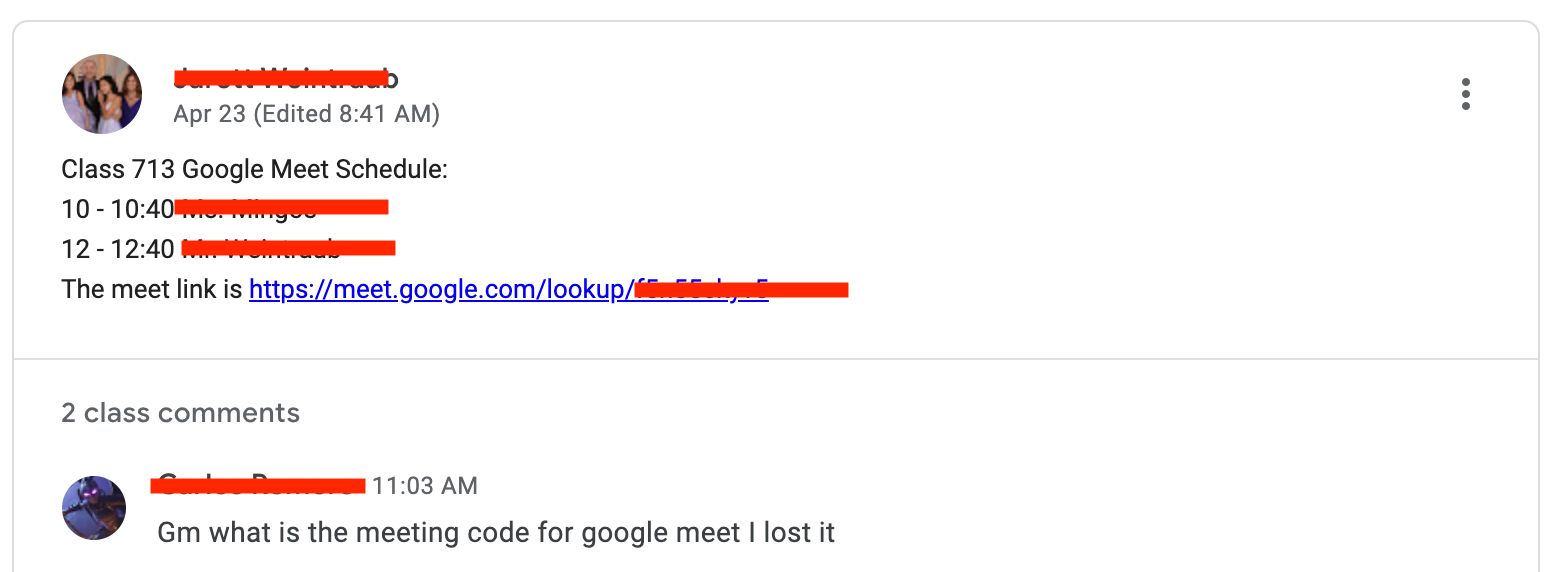This screenshot has height=572, width=1560.
Task: Click the red bar after 12 - 12:40
Action: click(x=289, y=247)
